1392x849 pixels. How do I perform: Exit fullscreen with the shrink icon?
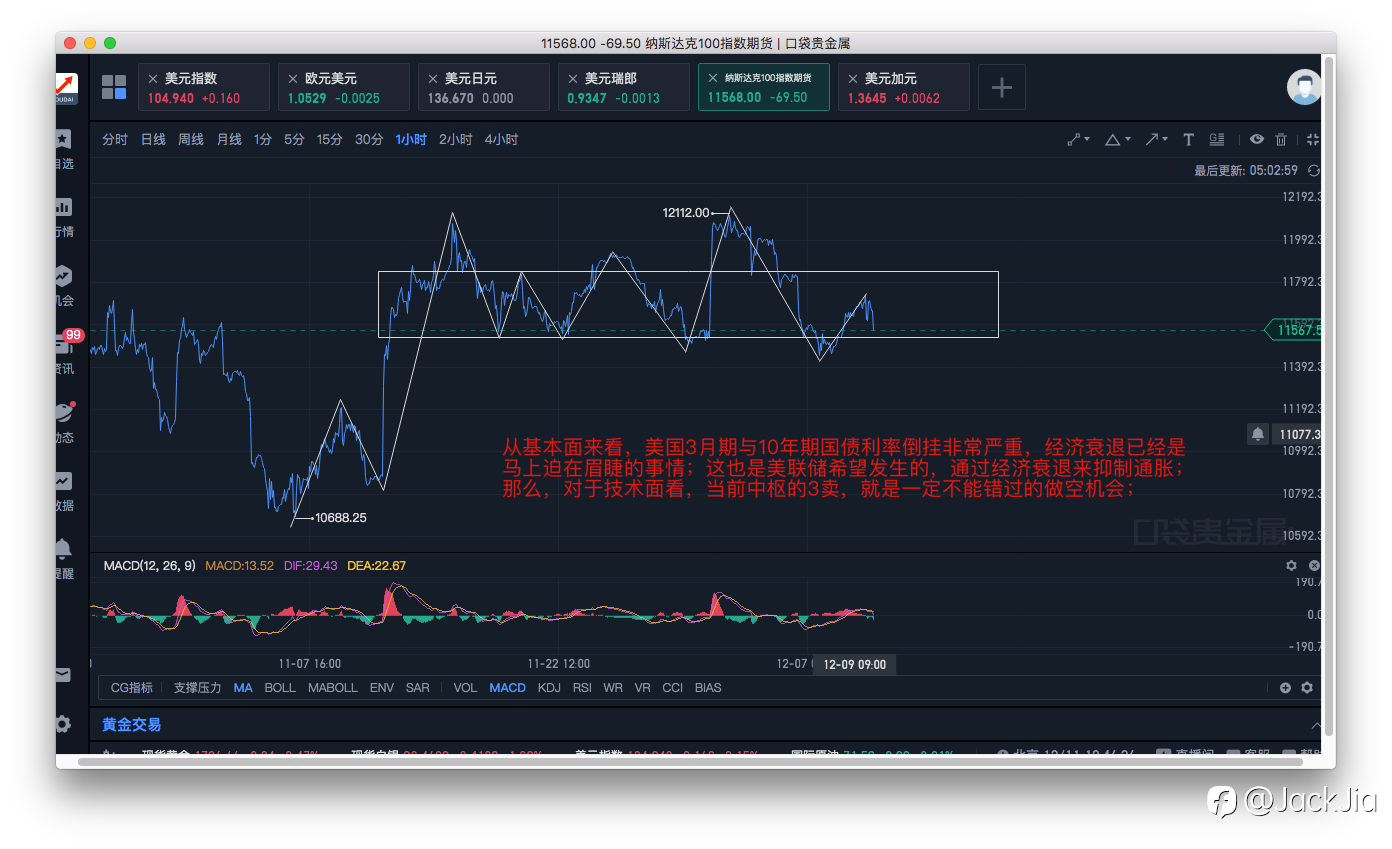(1313, 140)
